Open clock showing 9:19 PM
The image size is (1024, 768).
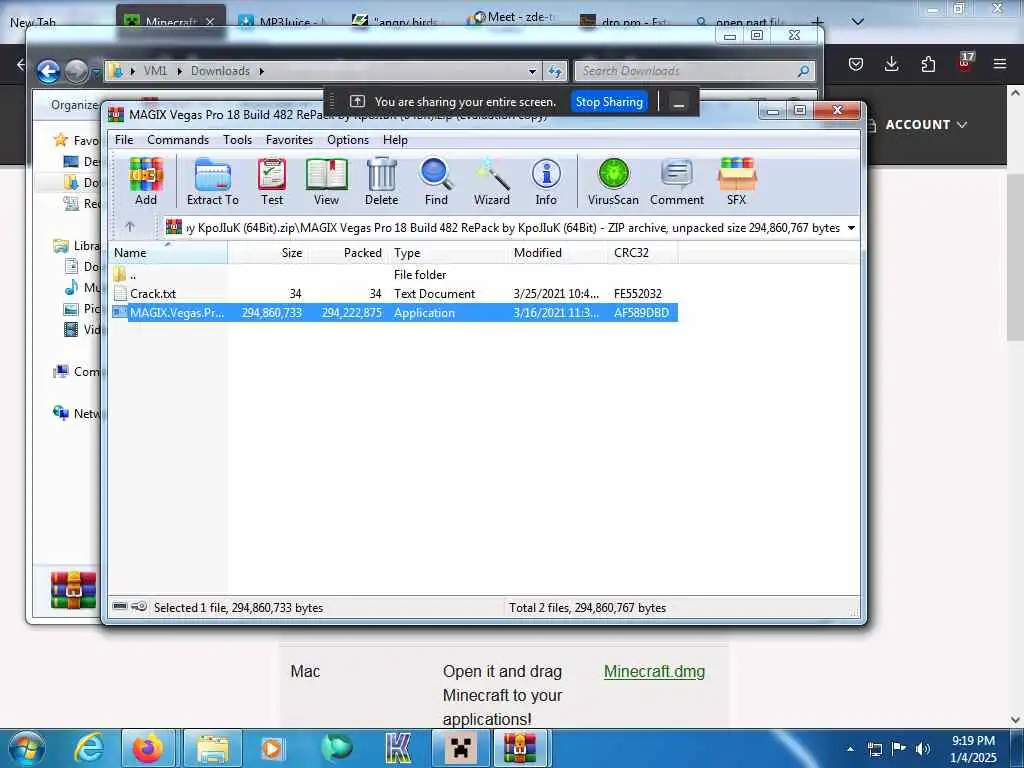[973, 749]
